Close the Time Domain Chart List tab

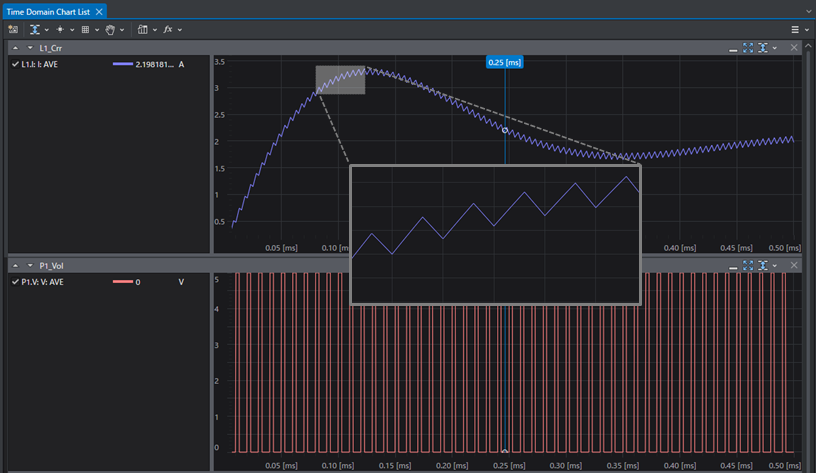(99, 11)
